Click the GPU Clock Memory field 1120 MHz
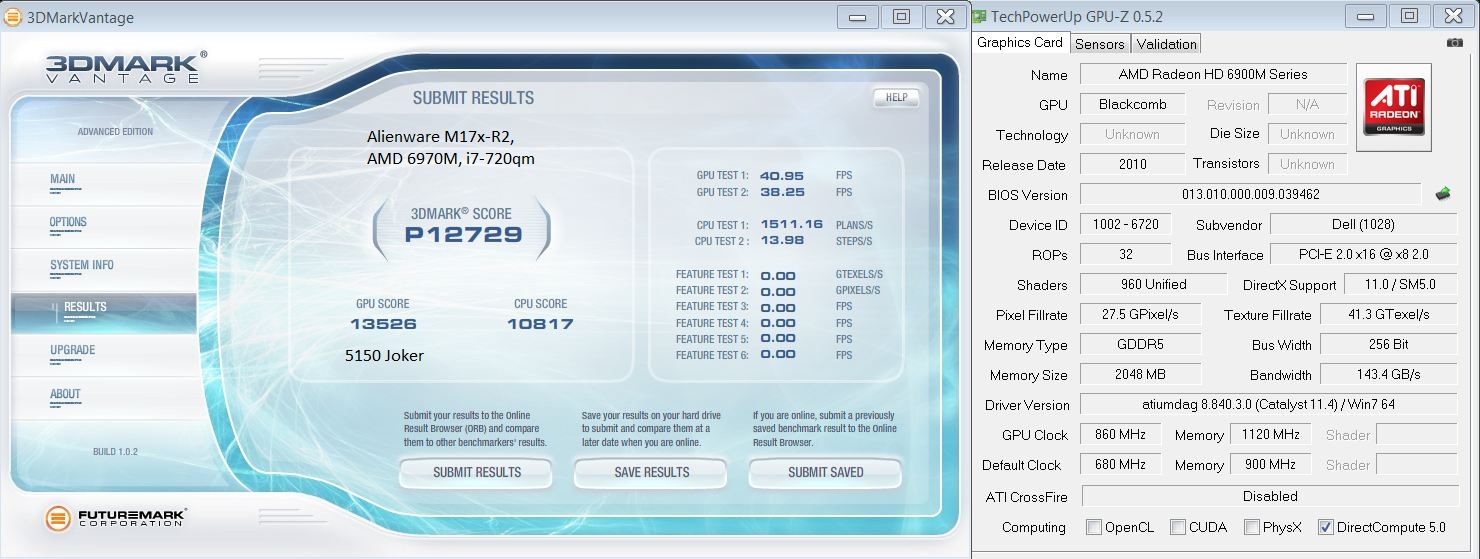This screenshot has height=559, width=1480. [x=1270, y=434]
